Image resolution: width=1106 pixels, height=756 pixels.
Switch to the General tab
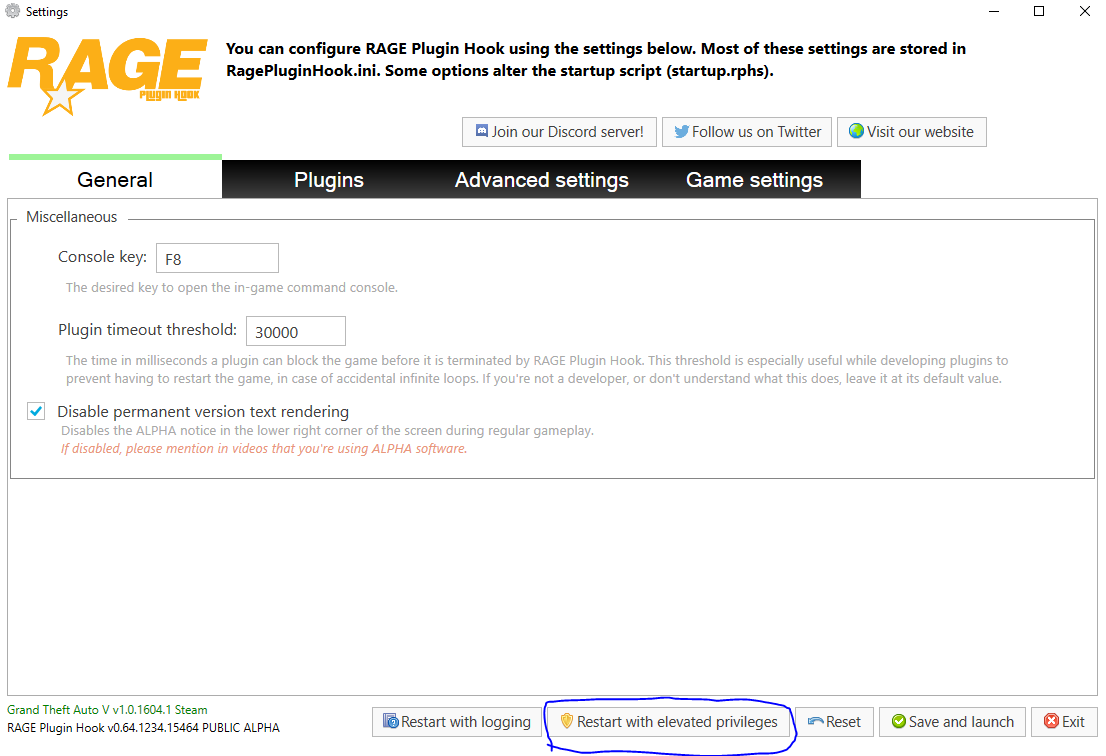[x=115, y=179]
